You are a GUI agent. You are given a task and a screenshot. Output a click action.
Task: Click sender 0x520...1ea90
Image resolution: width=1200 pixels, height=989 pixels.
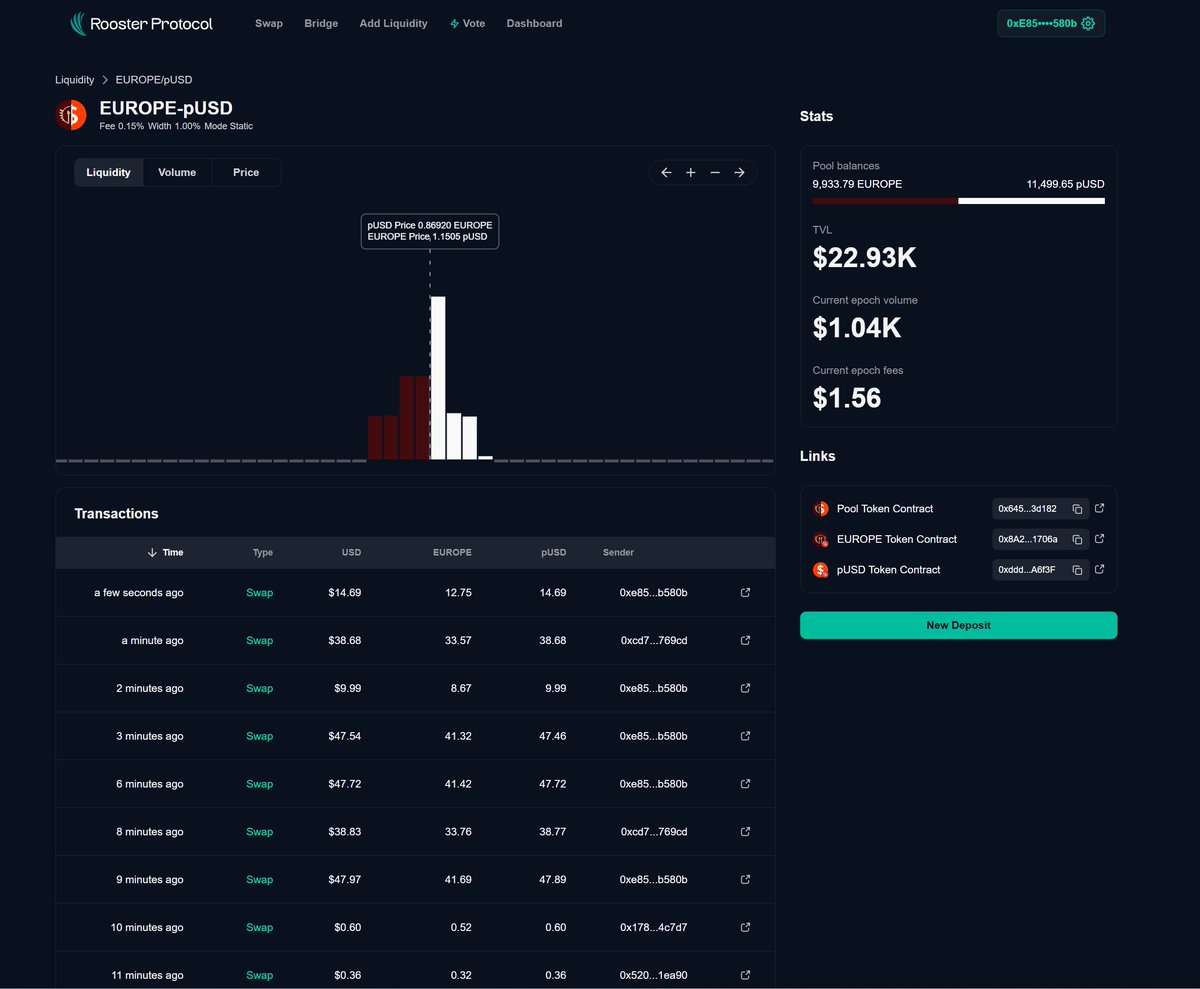click(654, 975)
